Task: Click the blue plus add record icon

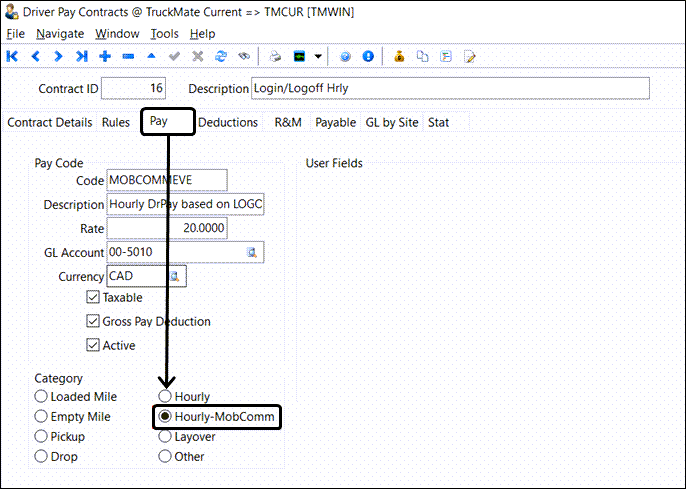Action: [x=105, y=56]
